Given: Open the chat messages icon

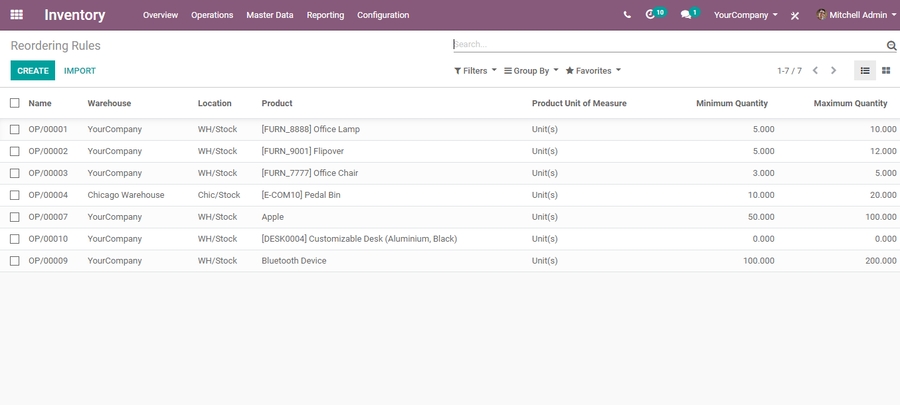Looking at the screenshot, I should click(x=686, y=15).
